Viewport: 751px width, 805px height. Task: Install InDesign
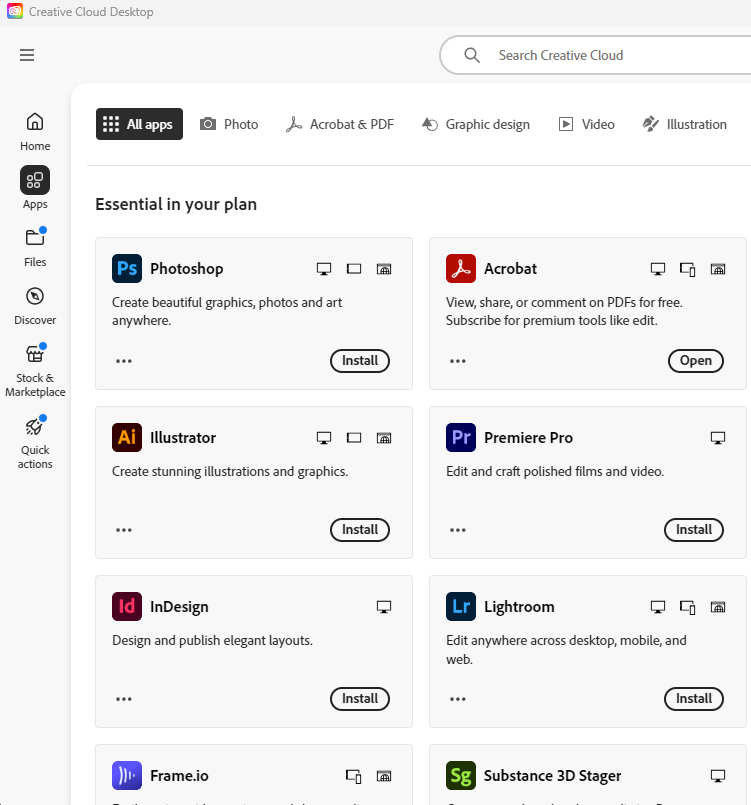(x=360, y=698)
